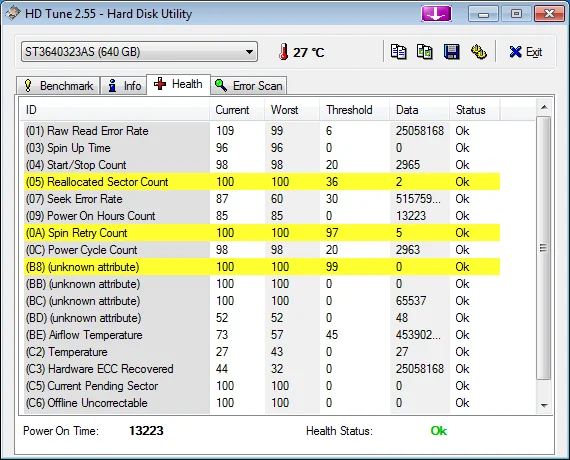Viewport: 570px width, 460px height.
Task: Open the Error Scan tab
Action: pos(249,86)
